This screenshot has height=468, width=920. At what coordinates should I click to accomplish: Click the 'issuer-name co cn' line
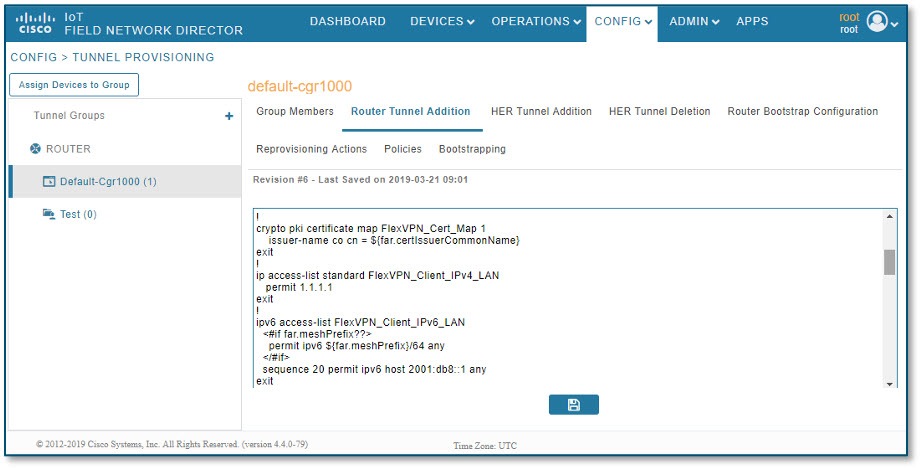394,240
